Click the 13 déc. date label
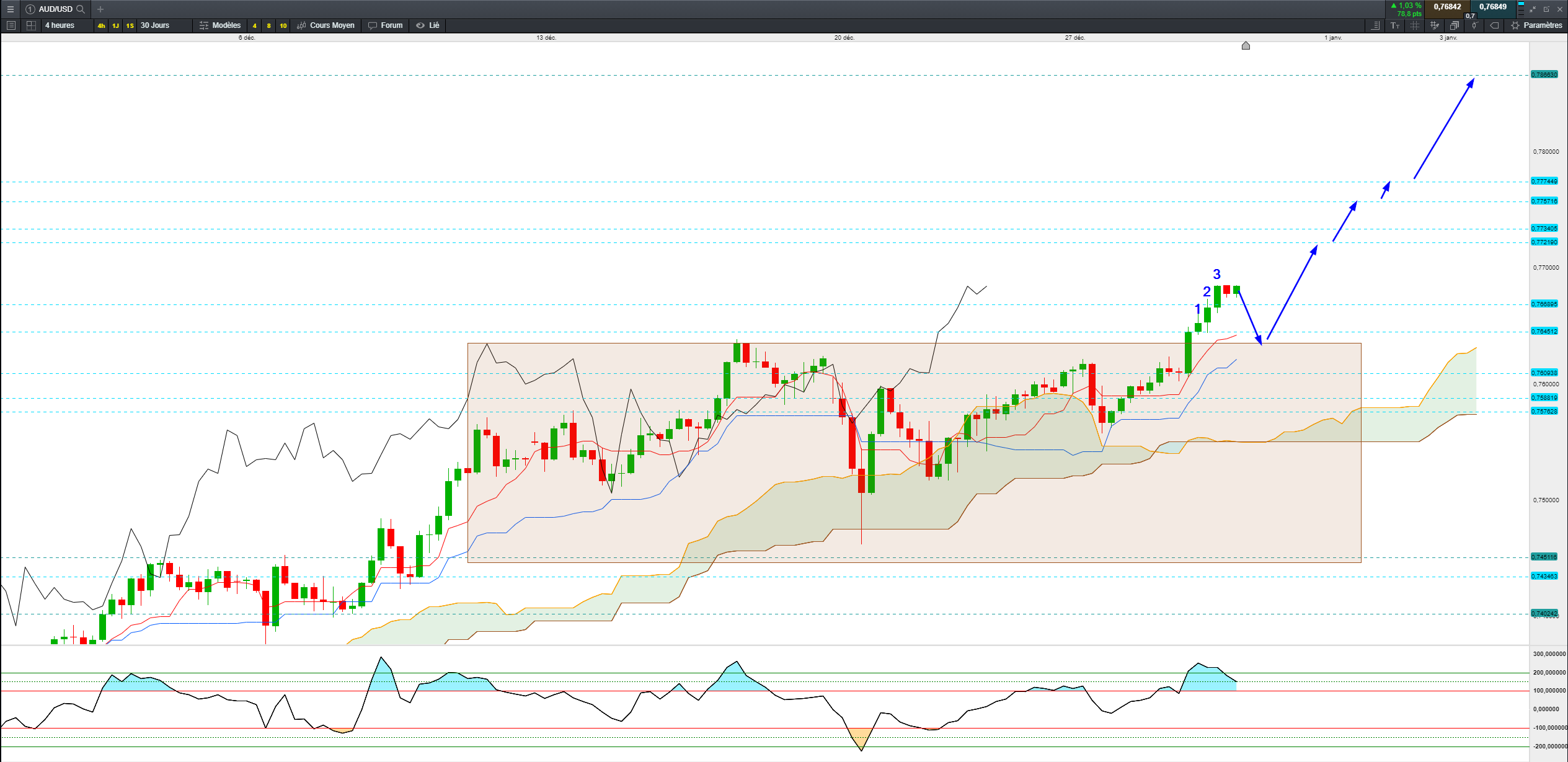Viewport: 1568px width, 762px height. [x=546, y=38]
